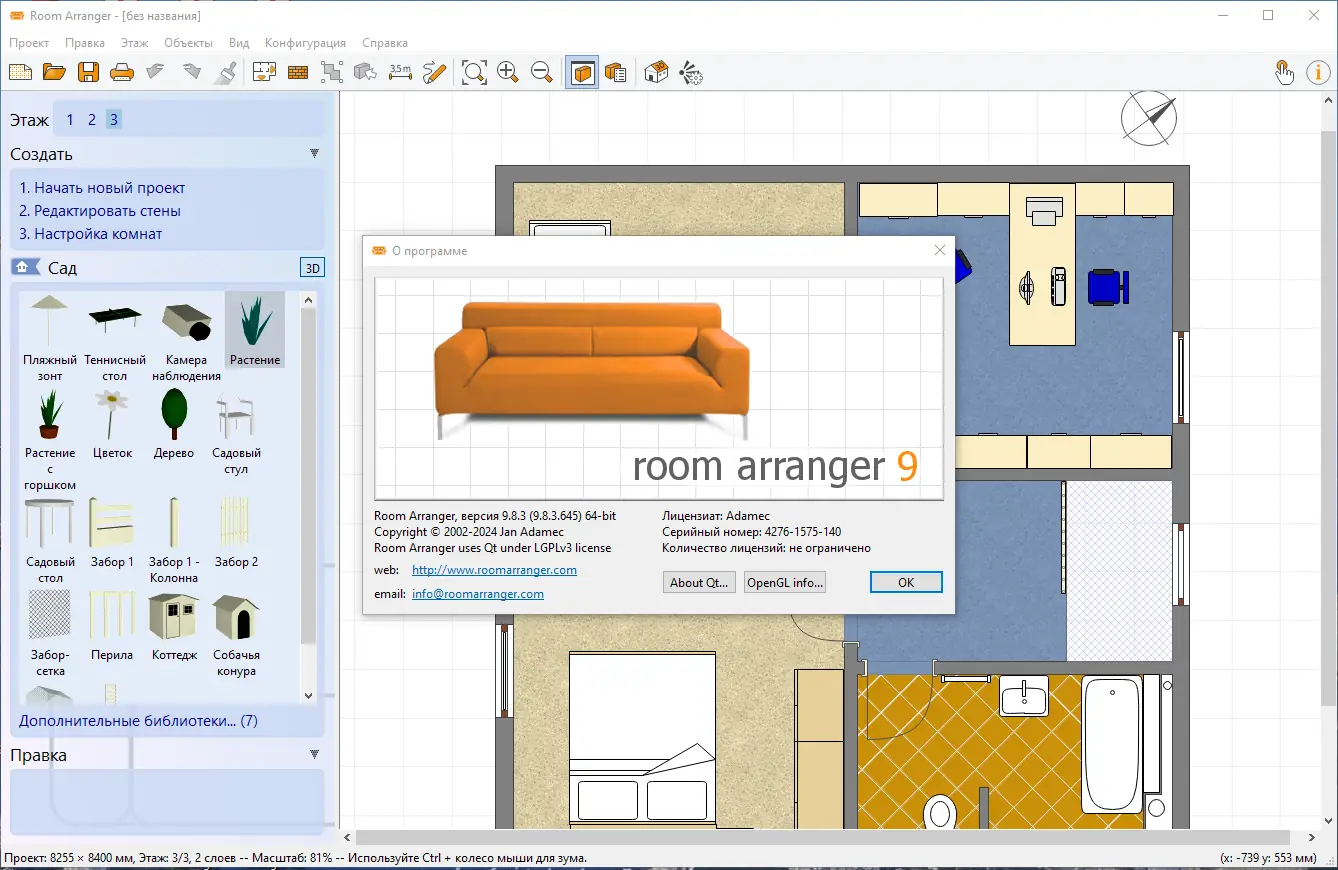
Task: Select floor 3
Action: pos(114,120)
